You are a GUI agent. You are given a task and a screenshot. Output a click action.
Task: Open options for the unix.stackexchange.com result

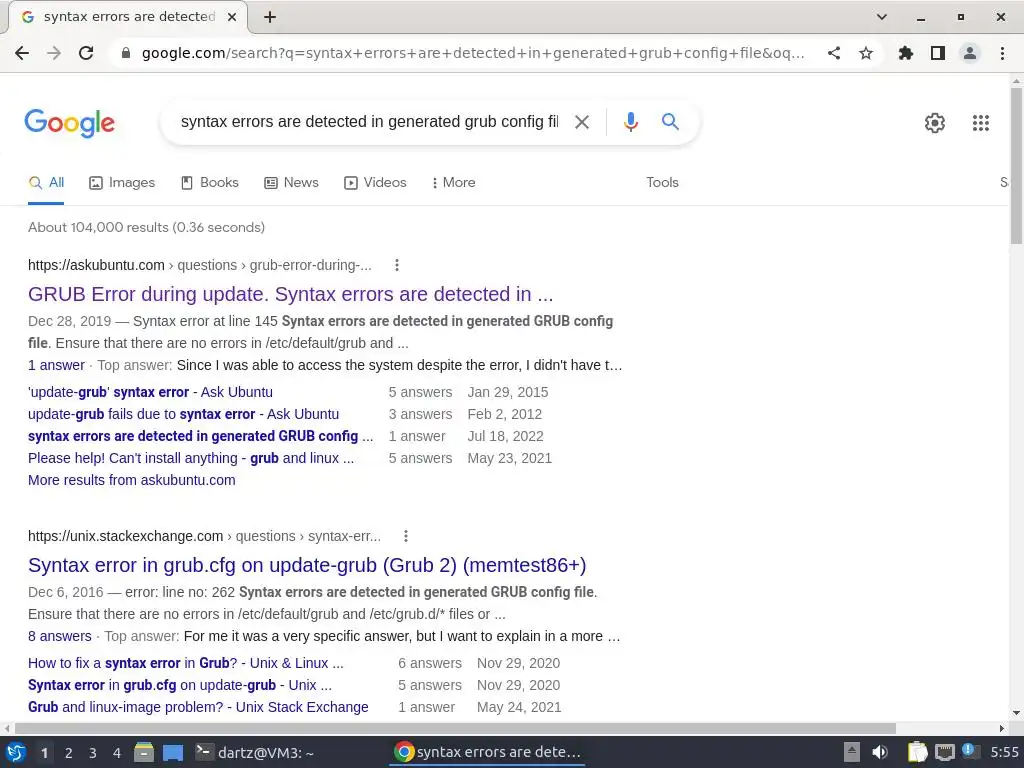(406, 536)
